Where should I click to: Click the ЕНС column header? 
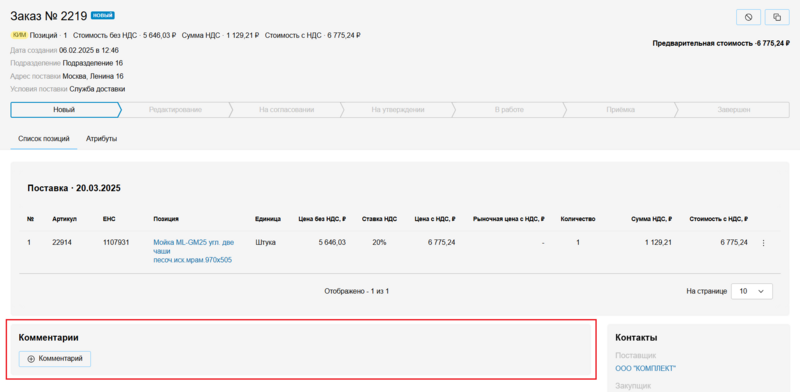[109, 219]
